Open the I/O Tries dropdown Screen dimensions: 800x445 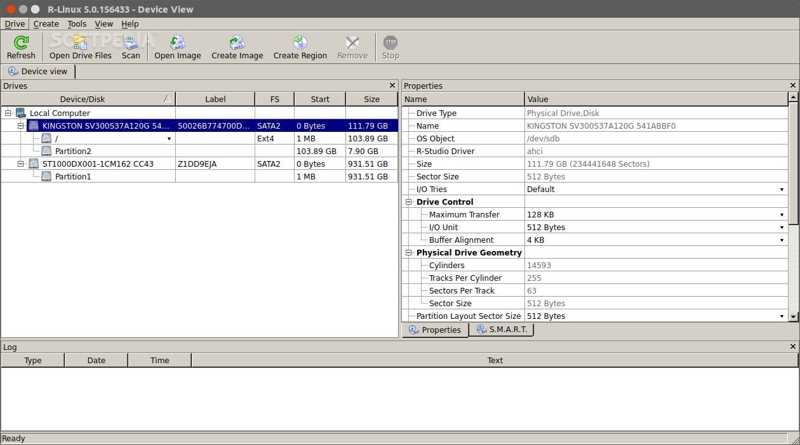coord(782,189)
